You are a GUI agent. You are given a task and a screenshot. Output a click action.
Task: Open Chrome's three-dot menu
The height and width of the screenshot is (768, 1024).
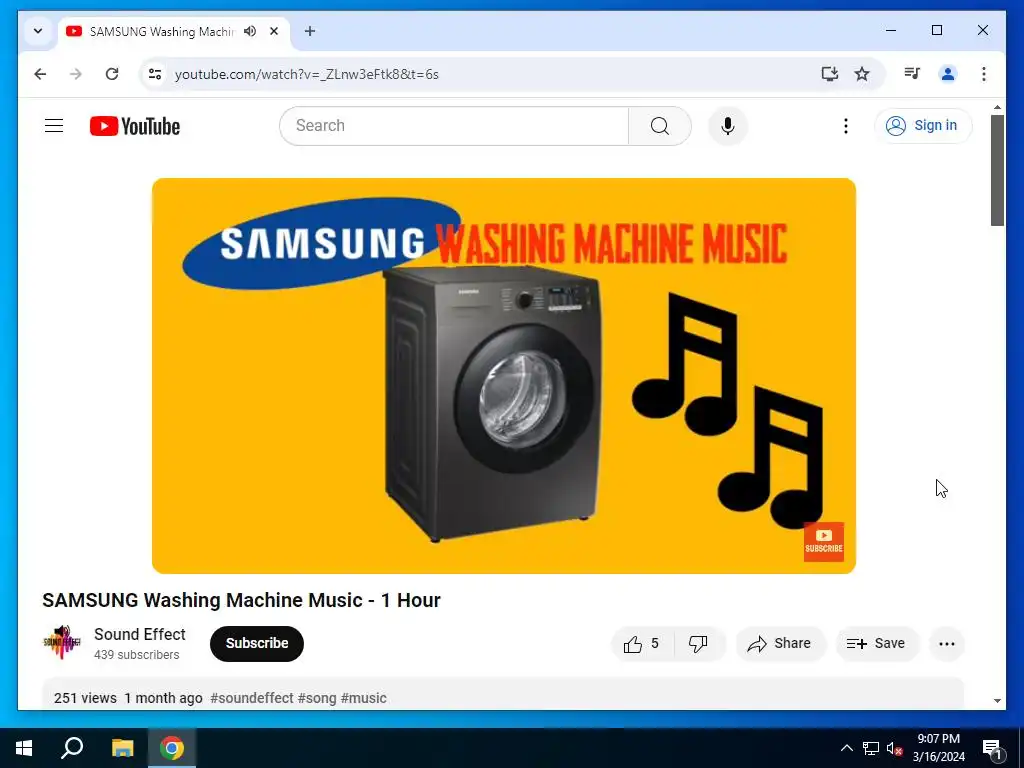tap(984, 74)
